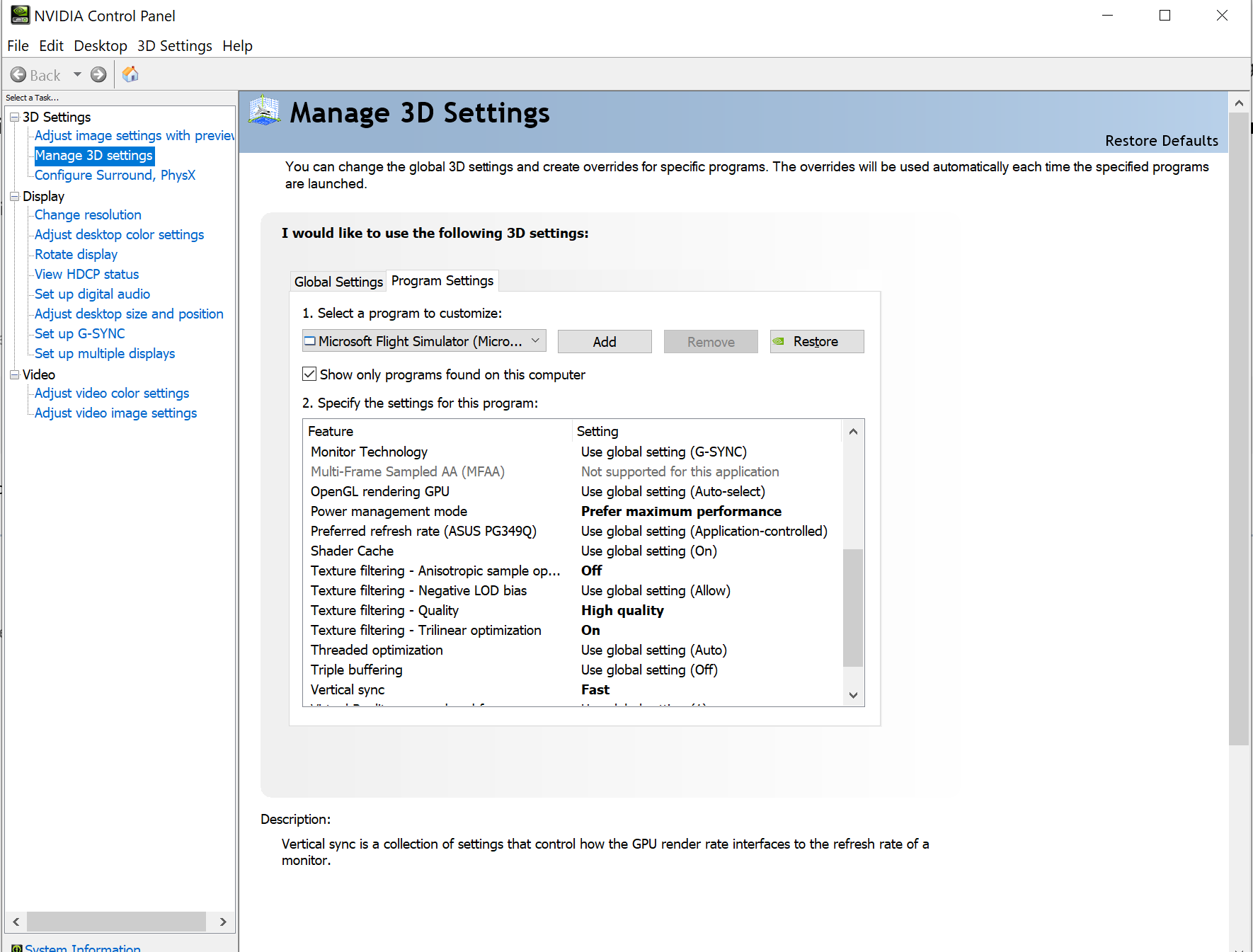Open the 3D Settings menu
The image size is (1253, 952).
coord(174,46)
